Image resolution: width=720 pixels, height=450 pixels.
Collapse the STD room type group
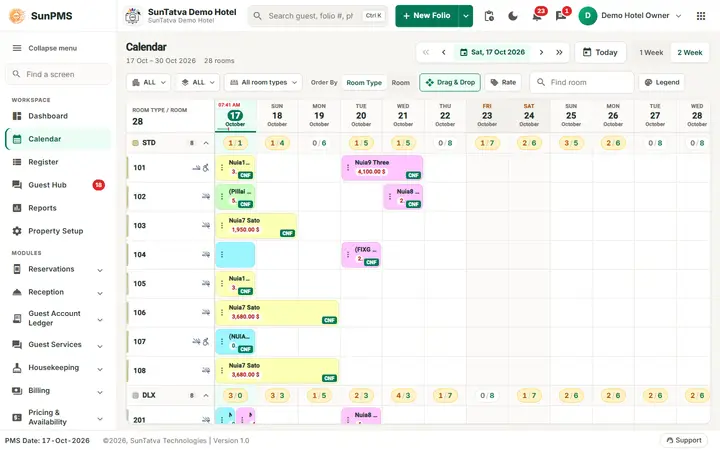pyautogui.click(x=206, y=143)
